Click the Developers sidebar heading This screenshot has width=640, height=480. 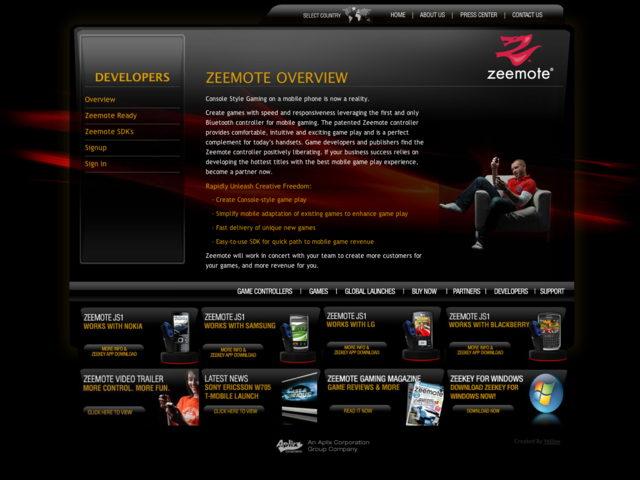point(132,77)
